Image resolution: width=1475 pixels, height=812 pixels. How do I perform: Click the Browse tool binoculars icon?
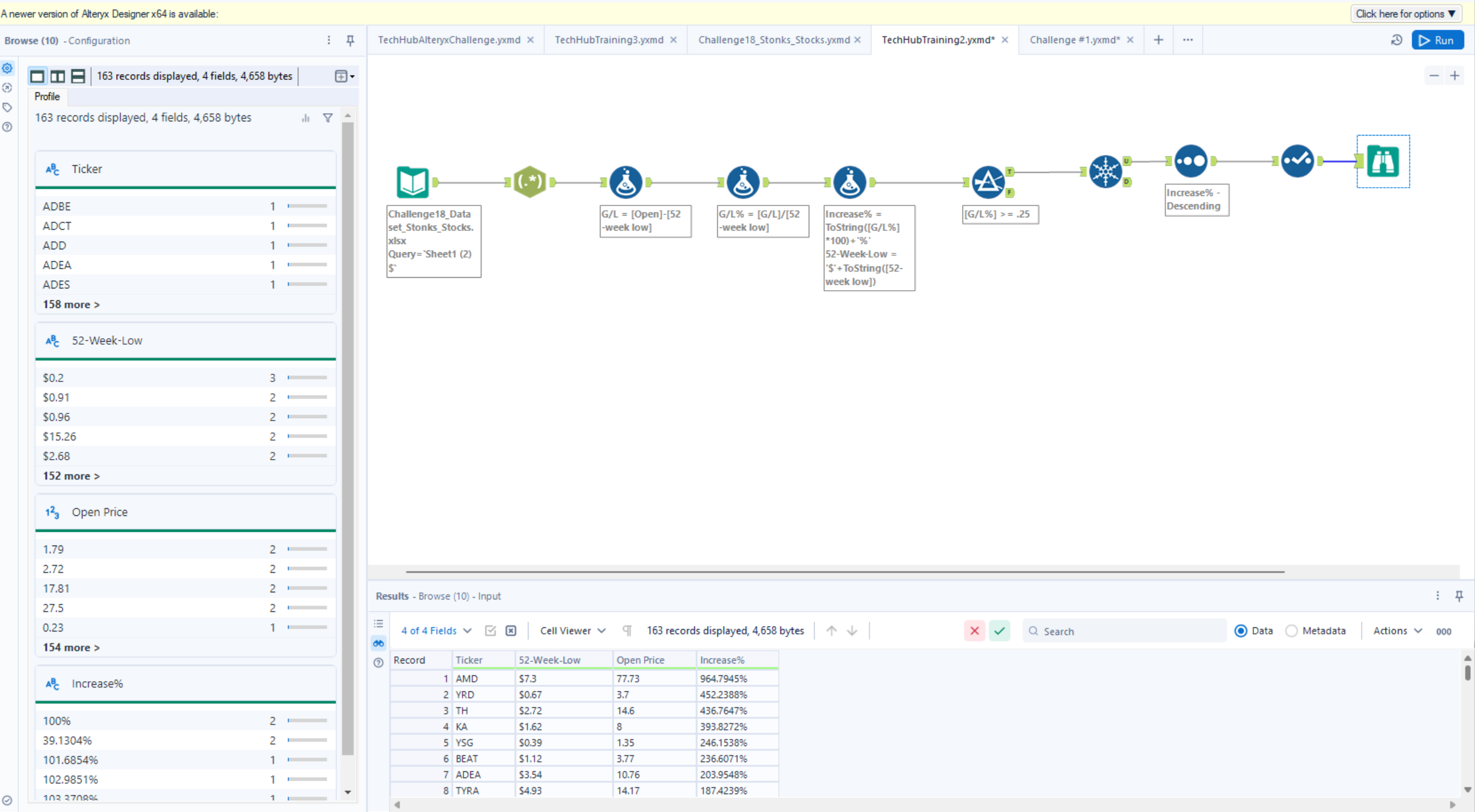point(1383,161)
